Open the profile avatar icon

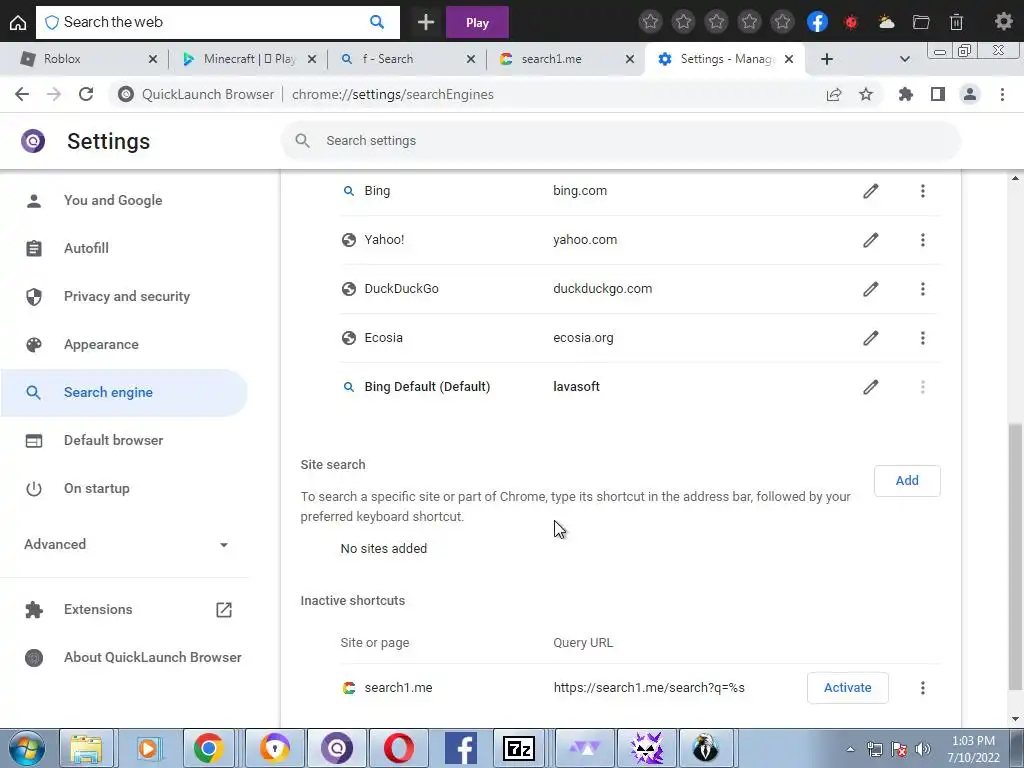pos(970,94)
